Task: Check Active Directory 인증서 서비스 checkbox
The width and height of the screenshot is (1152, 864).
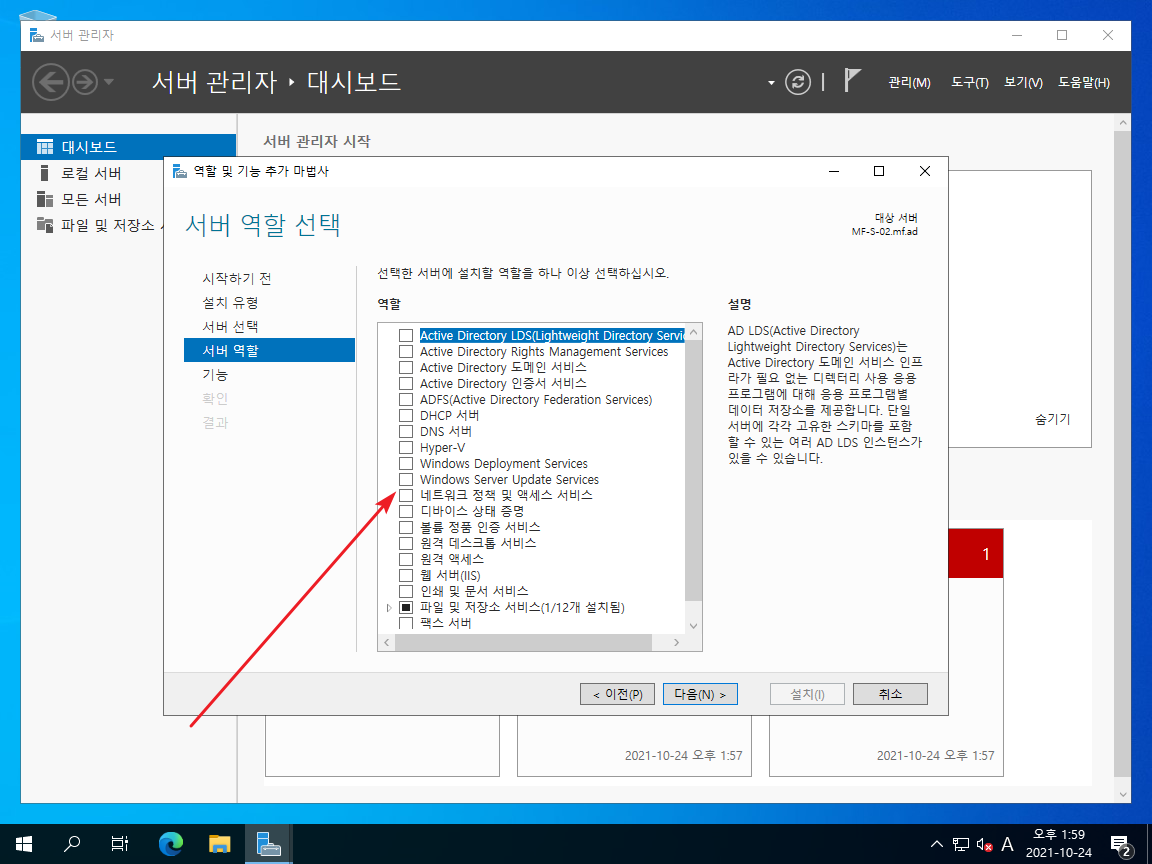Action: click(x=406, y=384)
